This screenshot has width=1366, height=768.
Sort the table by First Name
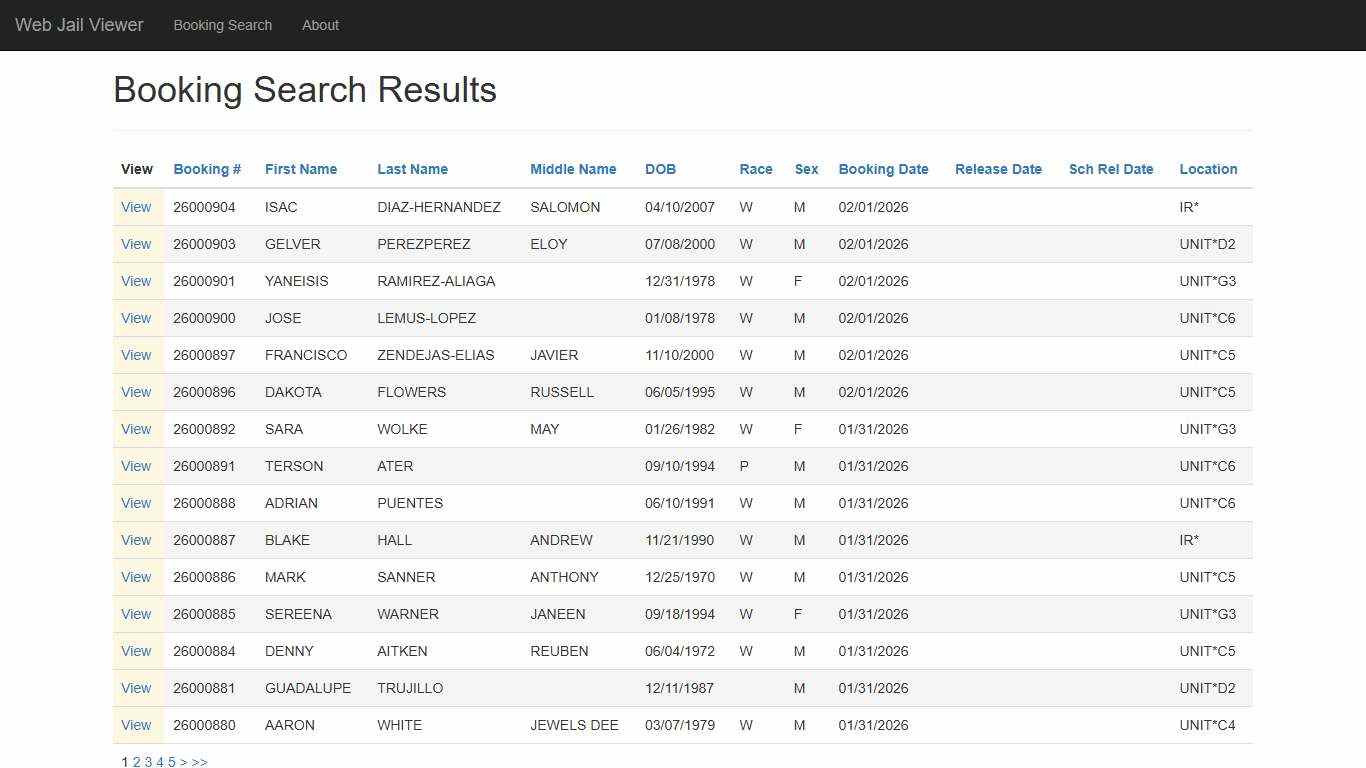click(x=300, y=169)
